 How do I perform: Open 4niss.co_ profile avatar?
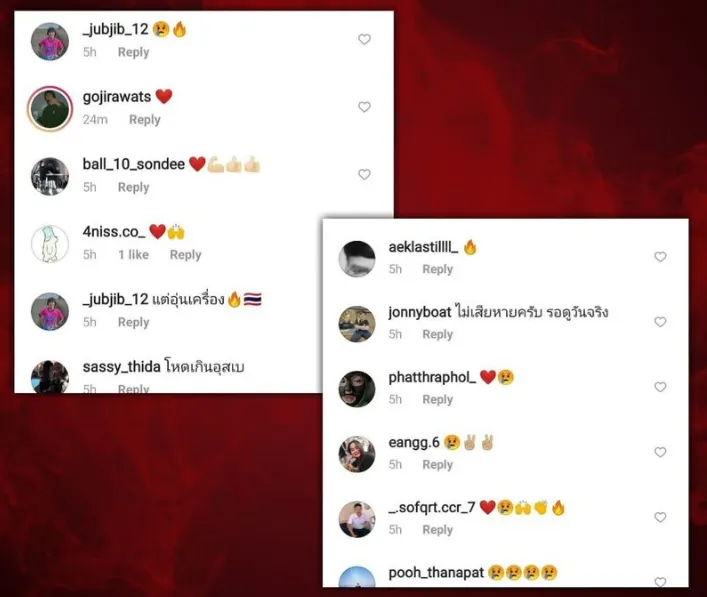pos(50,244)
